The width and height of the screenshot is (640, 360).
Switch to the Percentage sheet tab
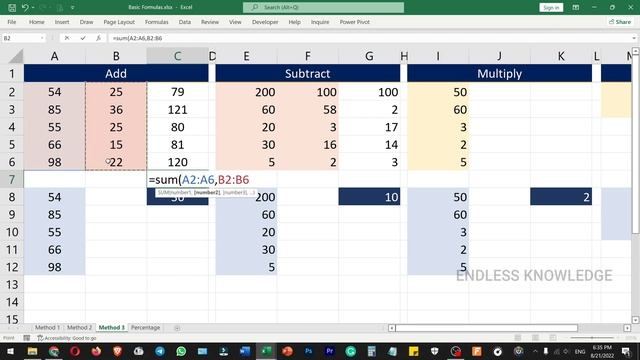[145, 327]
